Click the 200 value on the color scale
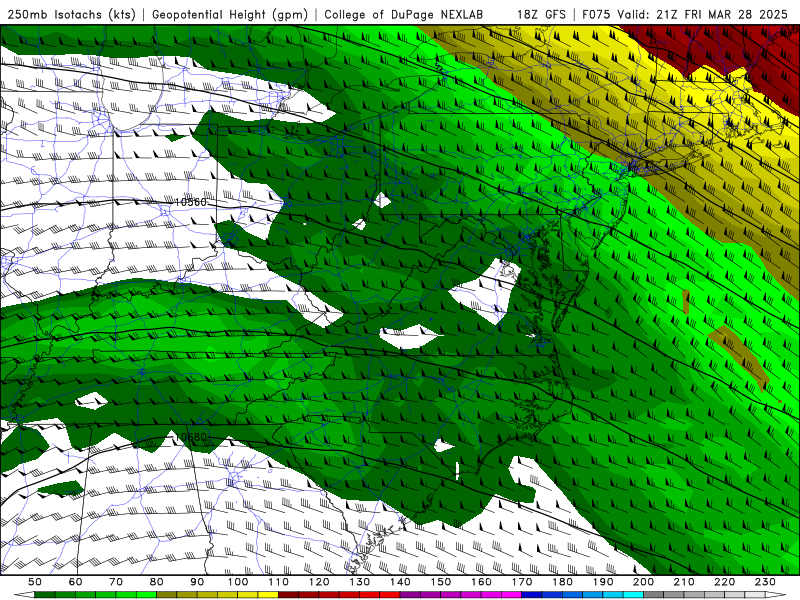 (x=644, y=582)
